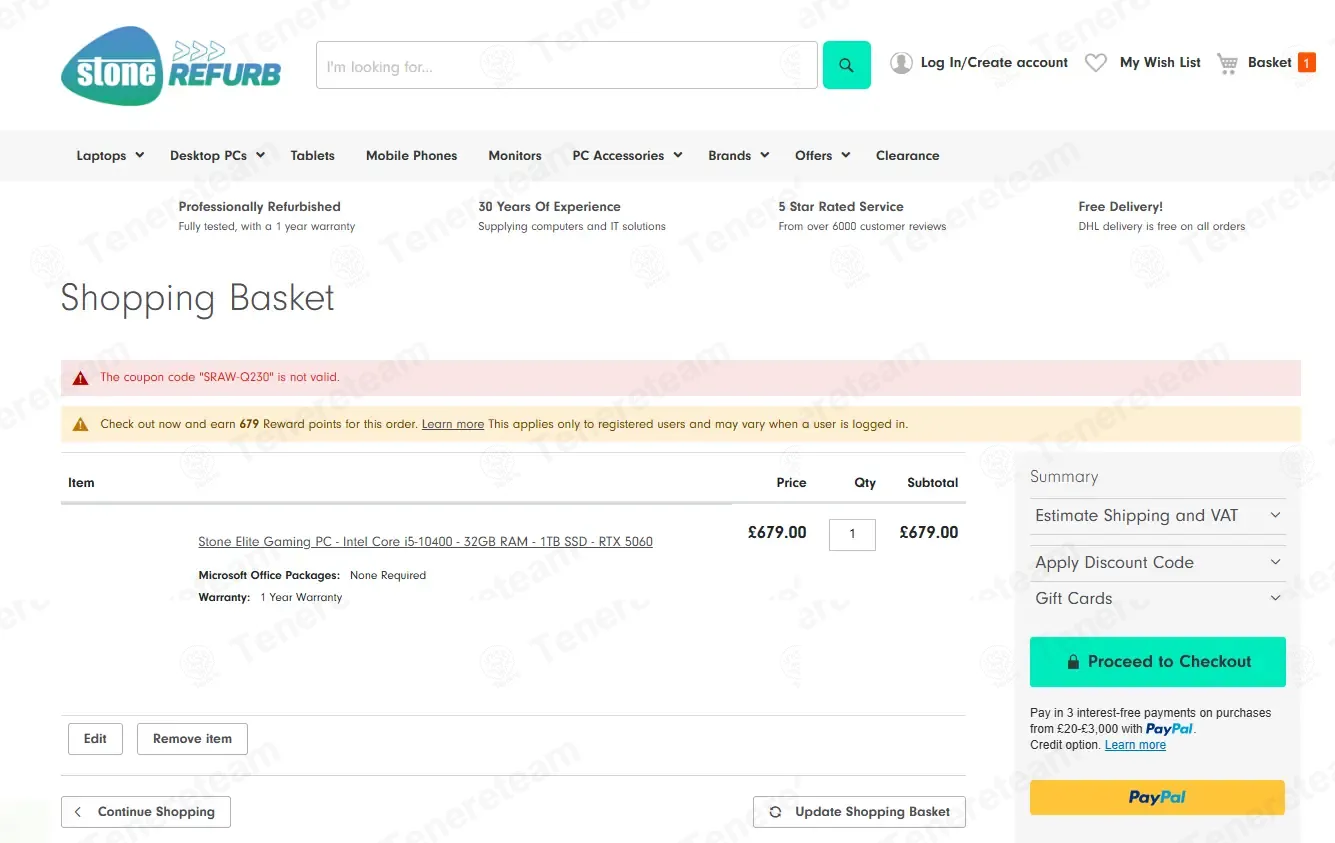The width and height of the screenshot is (1335, 843).
Task: Click Proceed to Checkout button
Action: (1158, 662)
